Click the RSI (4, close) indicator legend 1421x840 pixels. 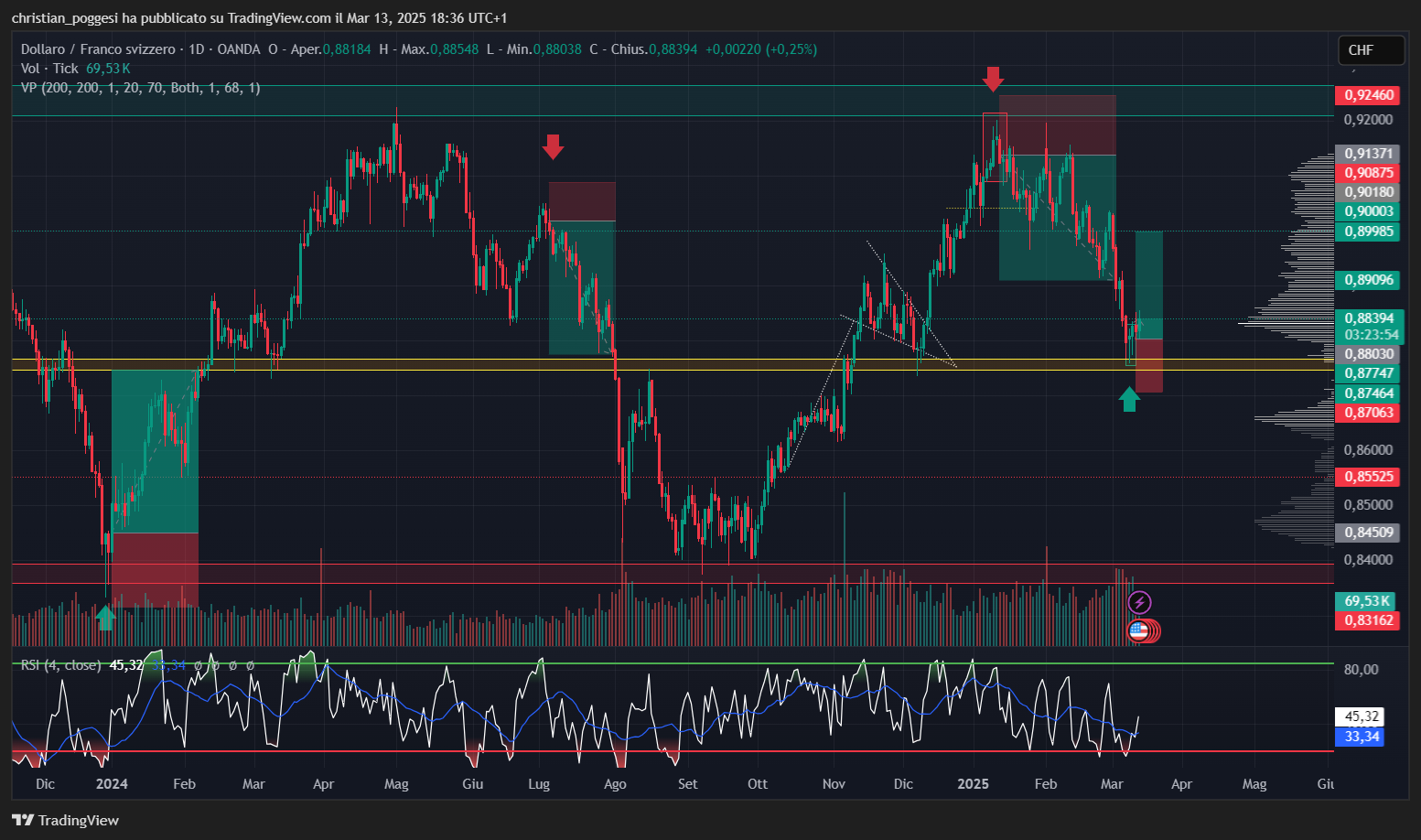(x=61, y=665)
